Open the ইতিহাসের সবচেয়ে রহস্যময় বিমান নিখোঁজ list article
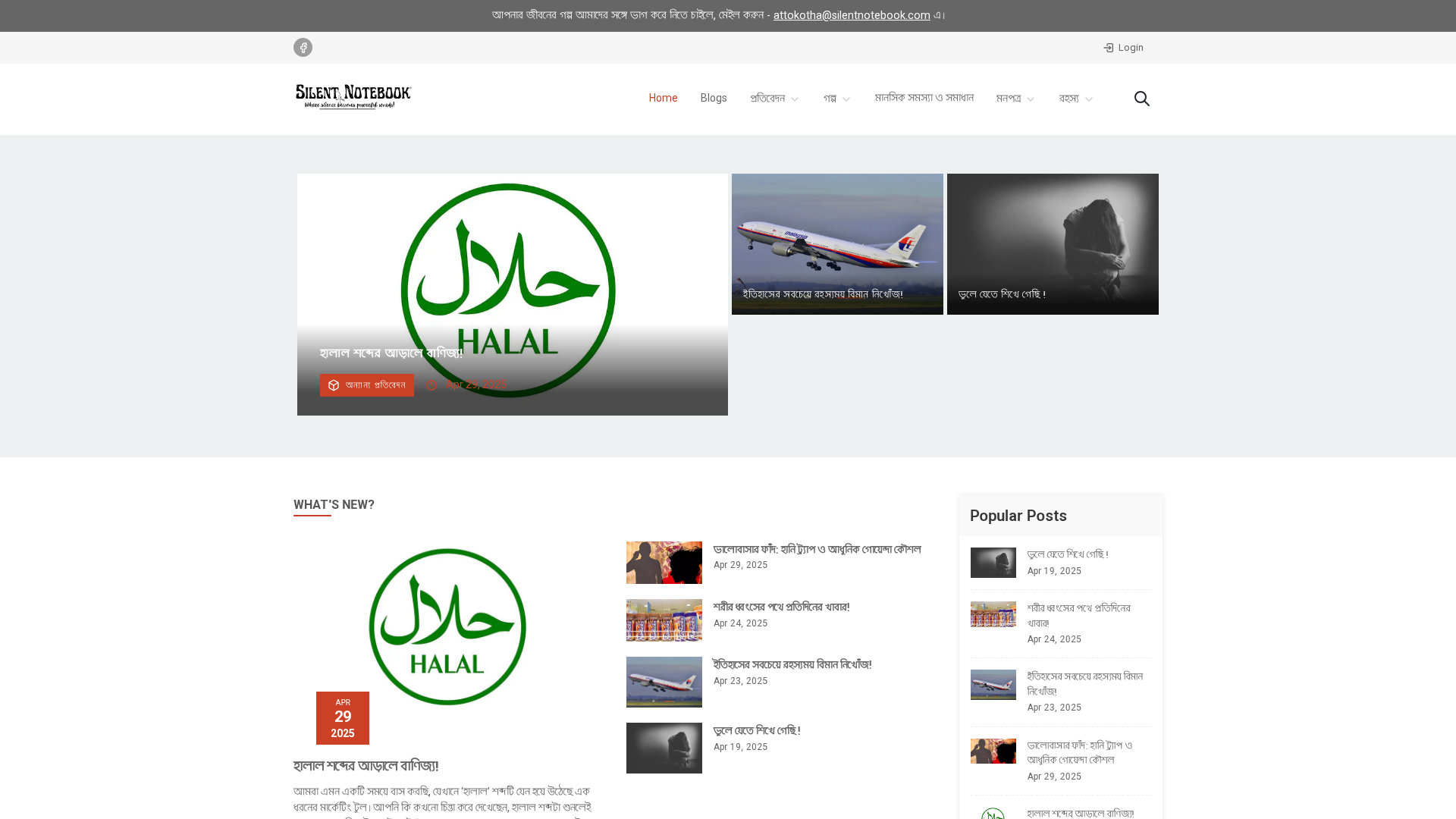1456x819 pixels. [x=792, y=665]
